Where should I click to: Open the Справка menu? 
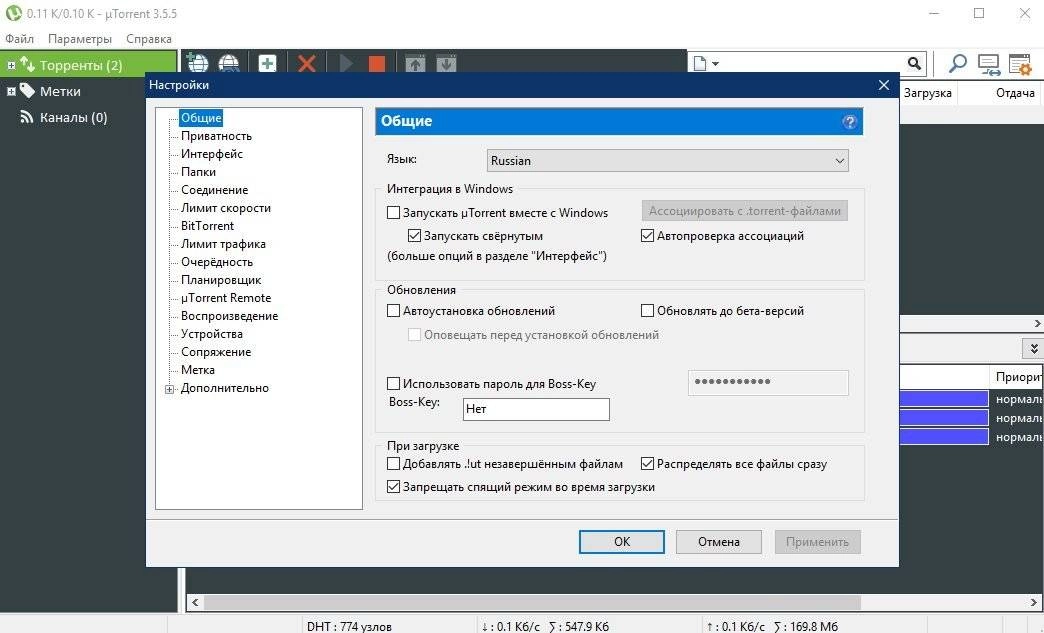pos(148,39)
